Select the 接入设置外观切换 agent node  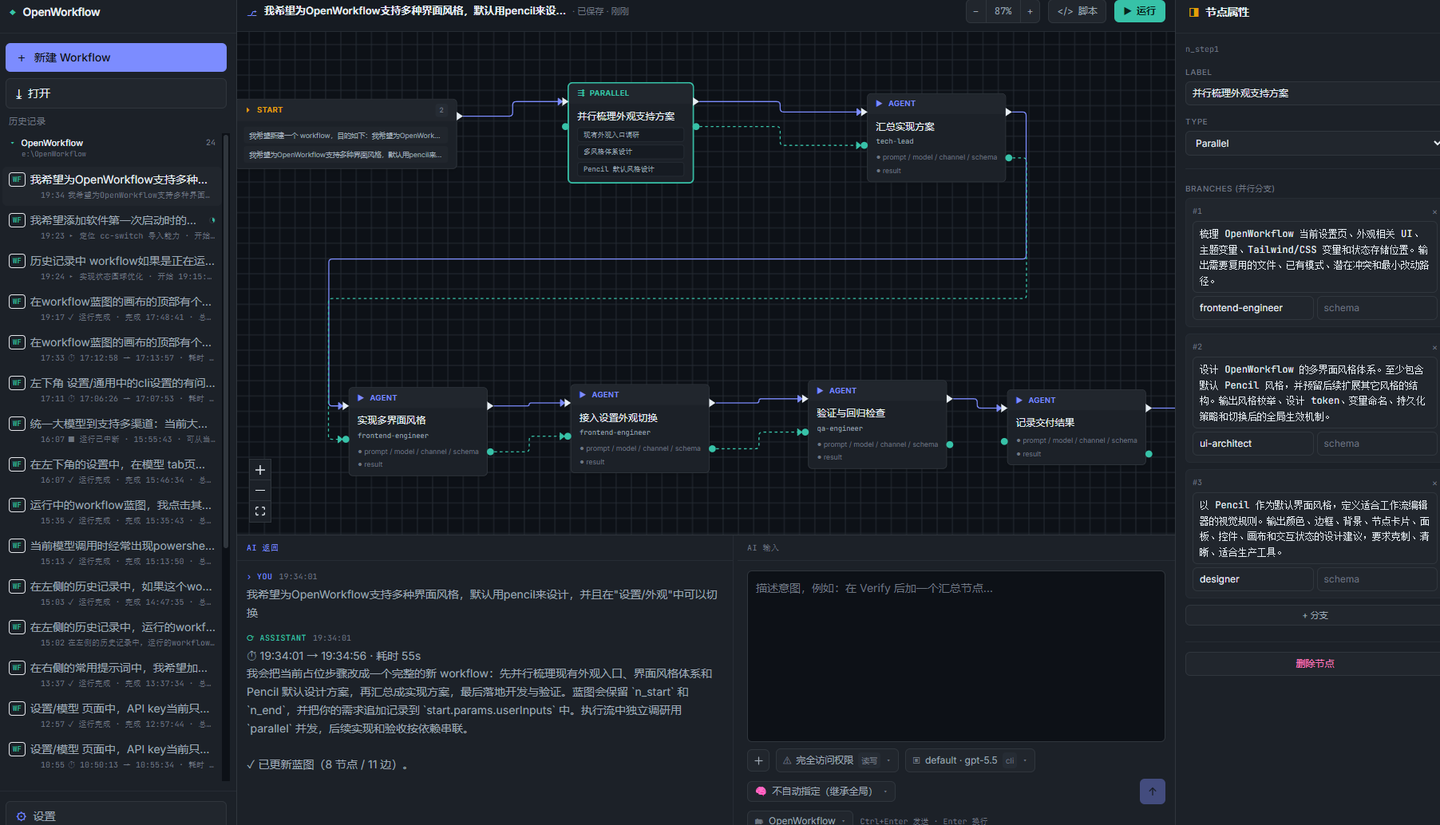(640, 428)
